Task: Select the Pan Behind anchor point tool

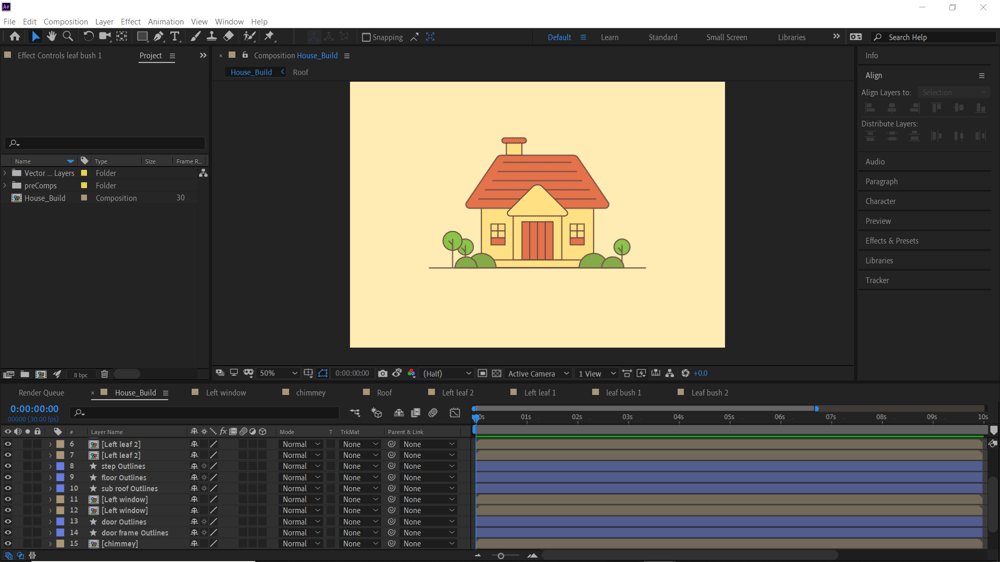Action: coord(122,37)
